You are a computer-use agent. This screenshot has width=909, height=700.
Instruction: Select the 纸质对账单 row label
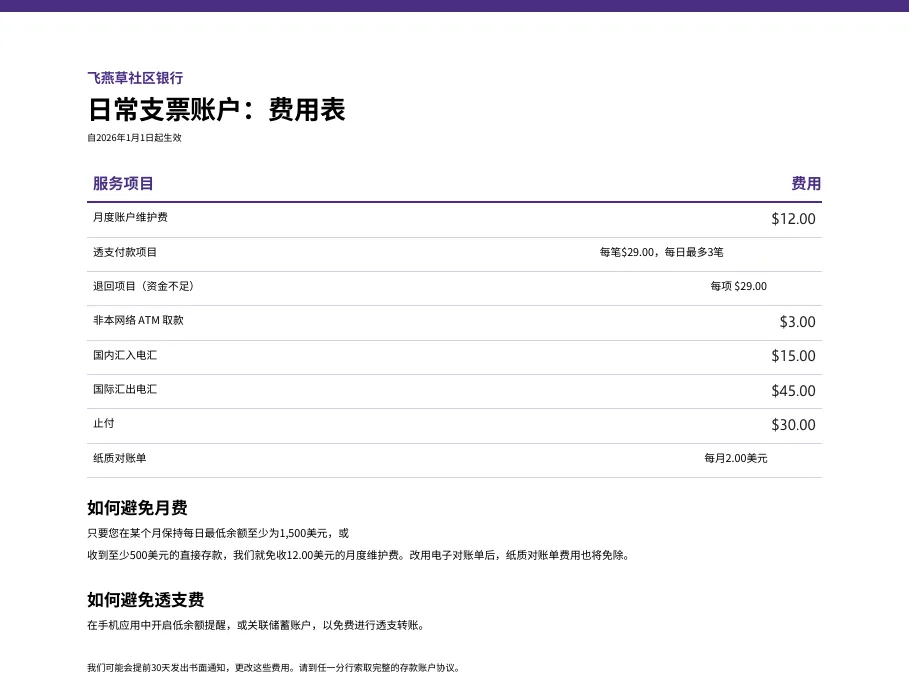(119, 458)
